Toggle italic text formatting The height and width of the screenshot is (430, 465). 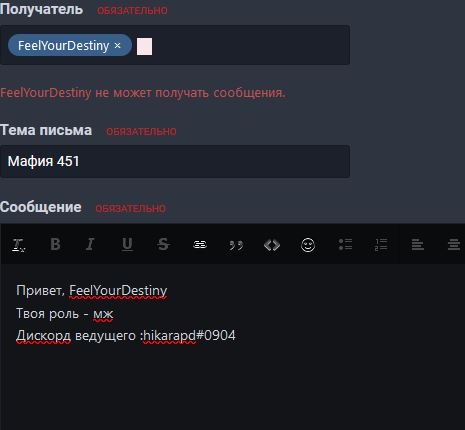tap(90, 244)
